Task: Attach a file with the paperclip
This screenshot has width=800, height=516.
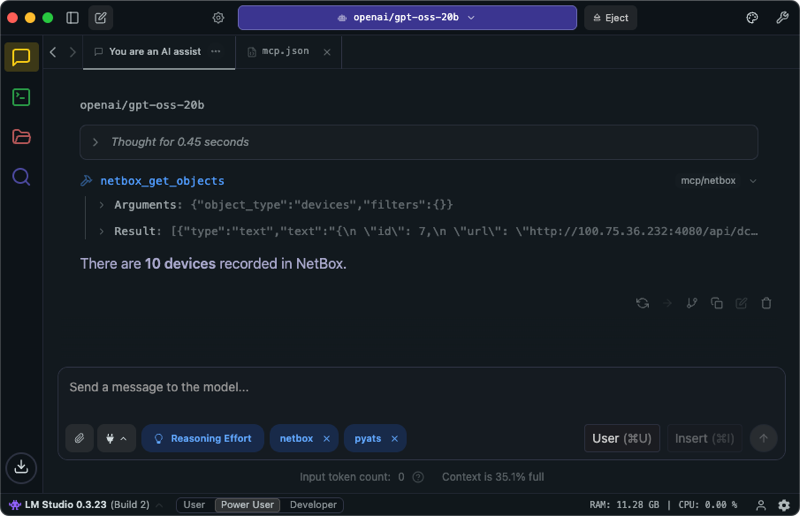Action: [80, 438]
